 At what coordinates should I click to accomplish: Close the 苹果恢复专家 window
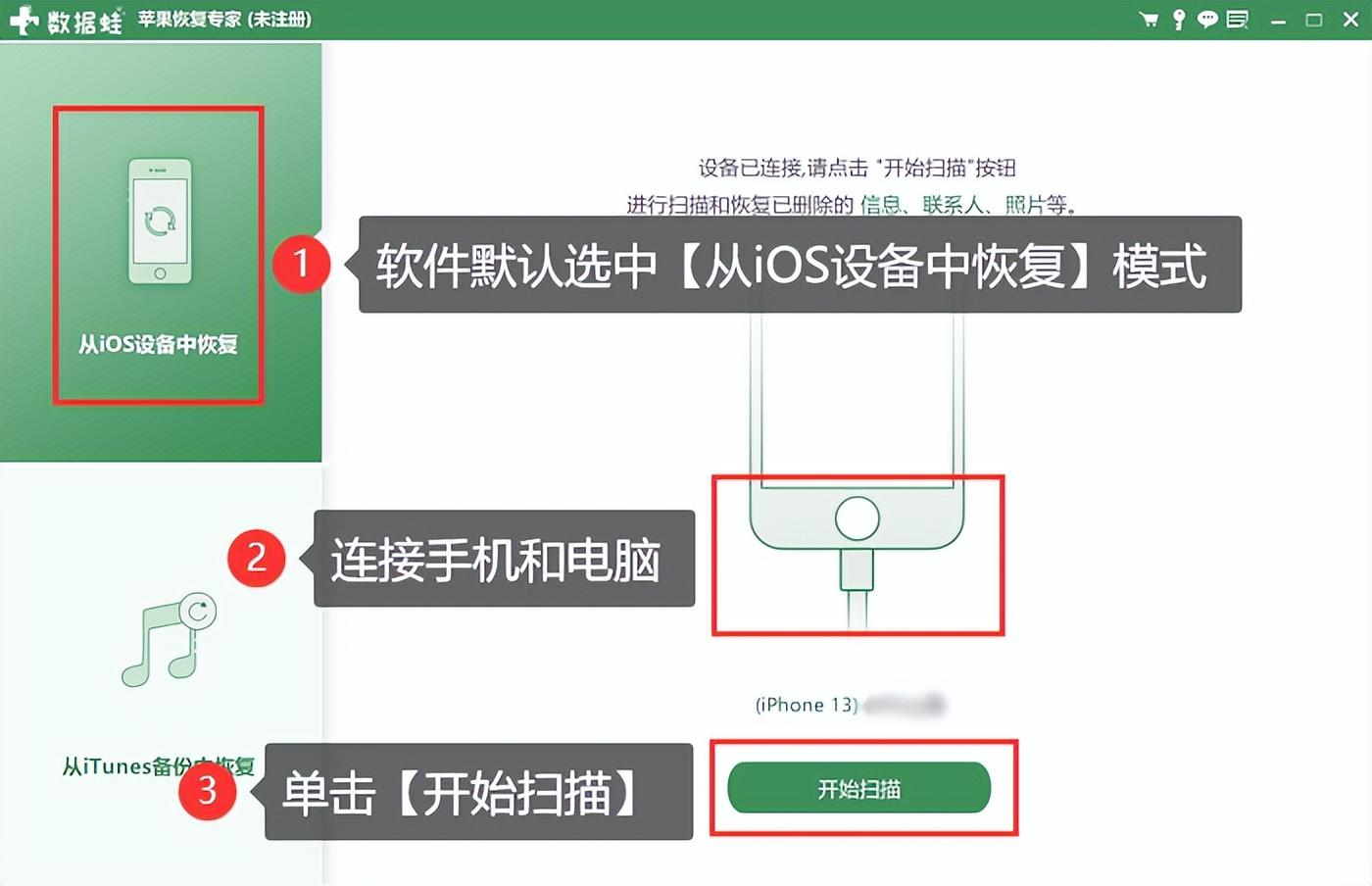point(1349,20)
